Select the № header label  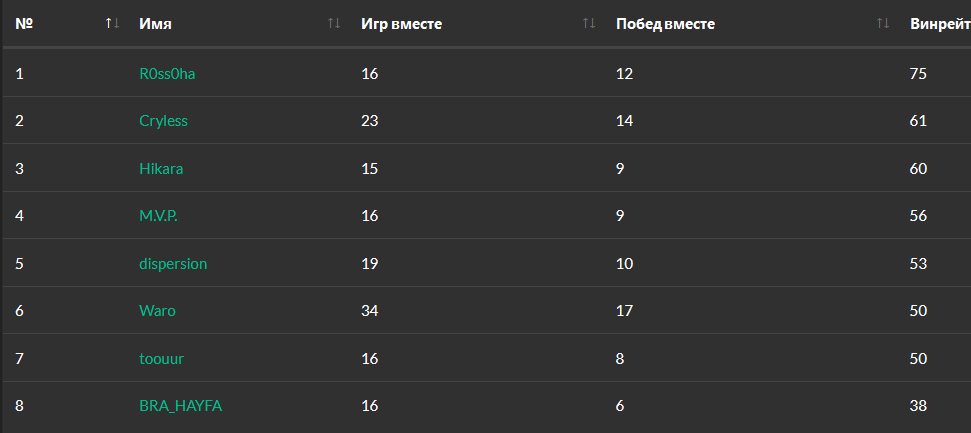pos(24,24)
